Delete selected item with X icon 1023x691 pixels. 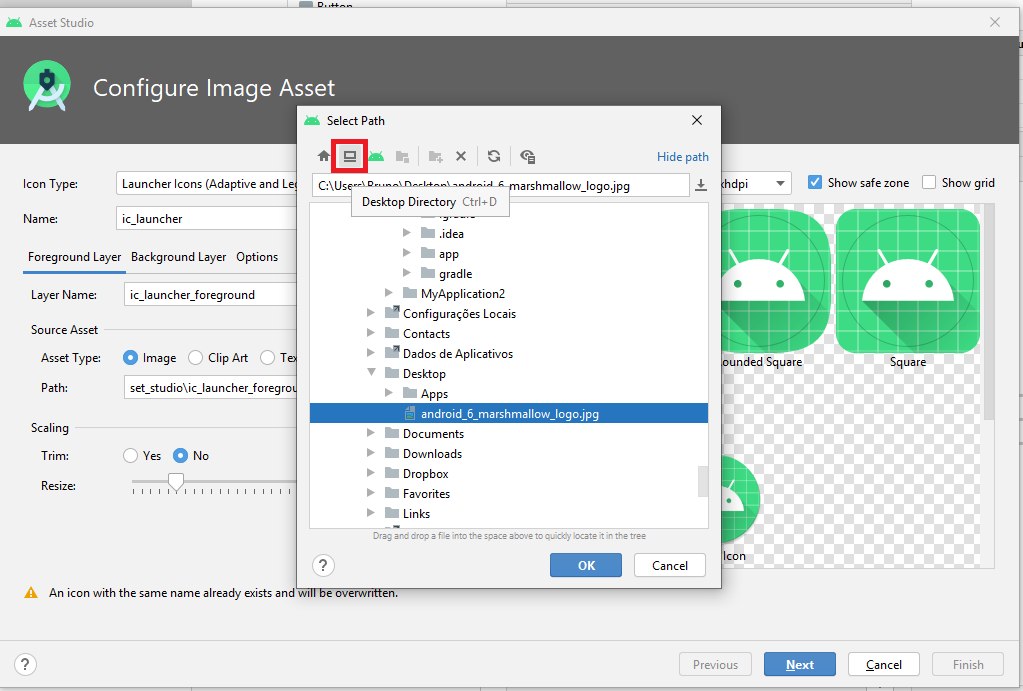(461, 156)
